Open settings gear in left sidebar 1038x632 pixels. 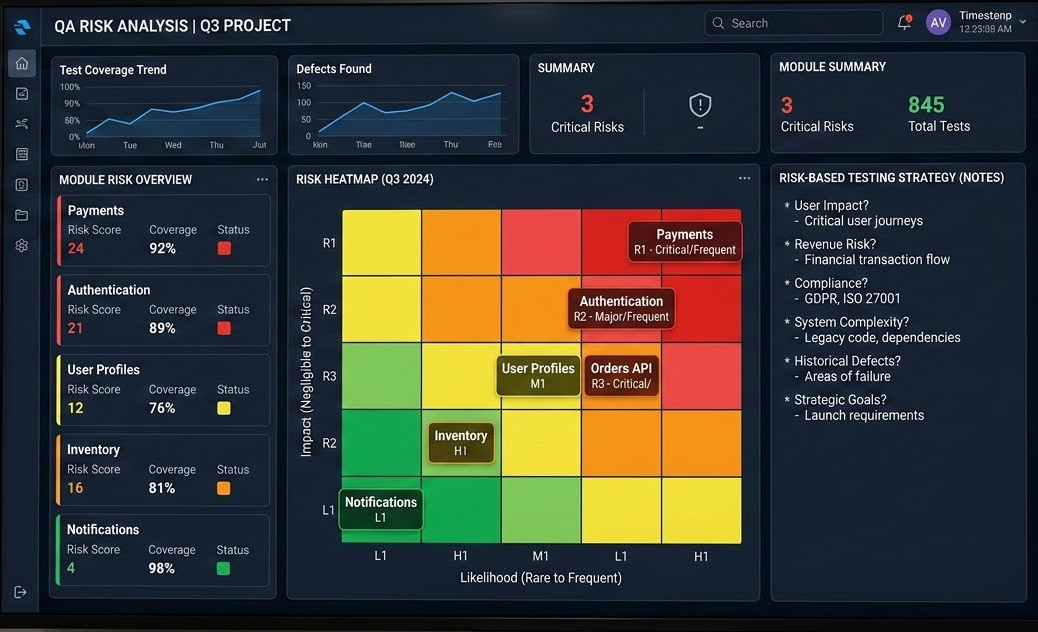pos(22,245)
